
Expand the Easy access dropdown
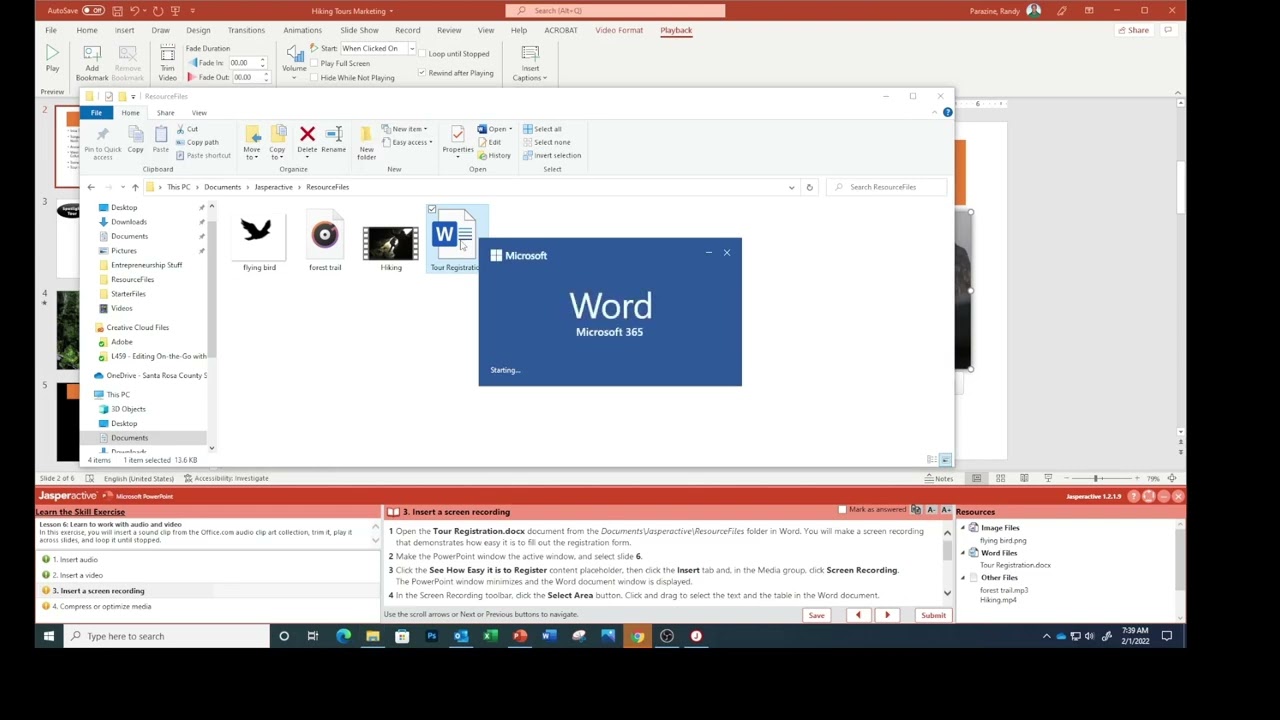[407, 142]
